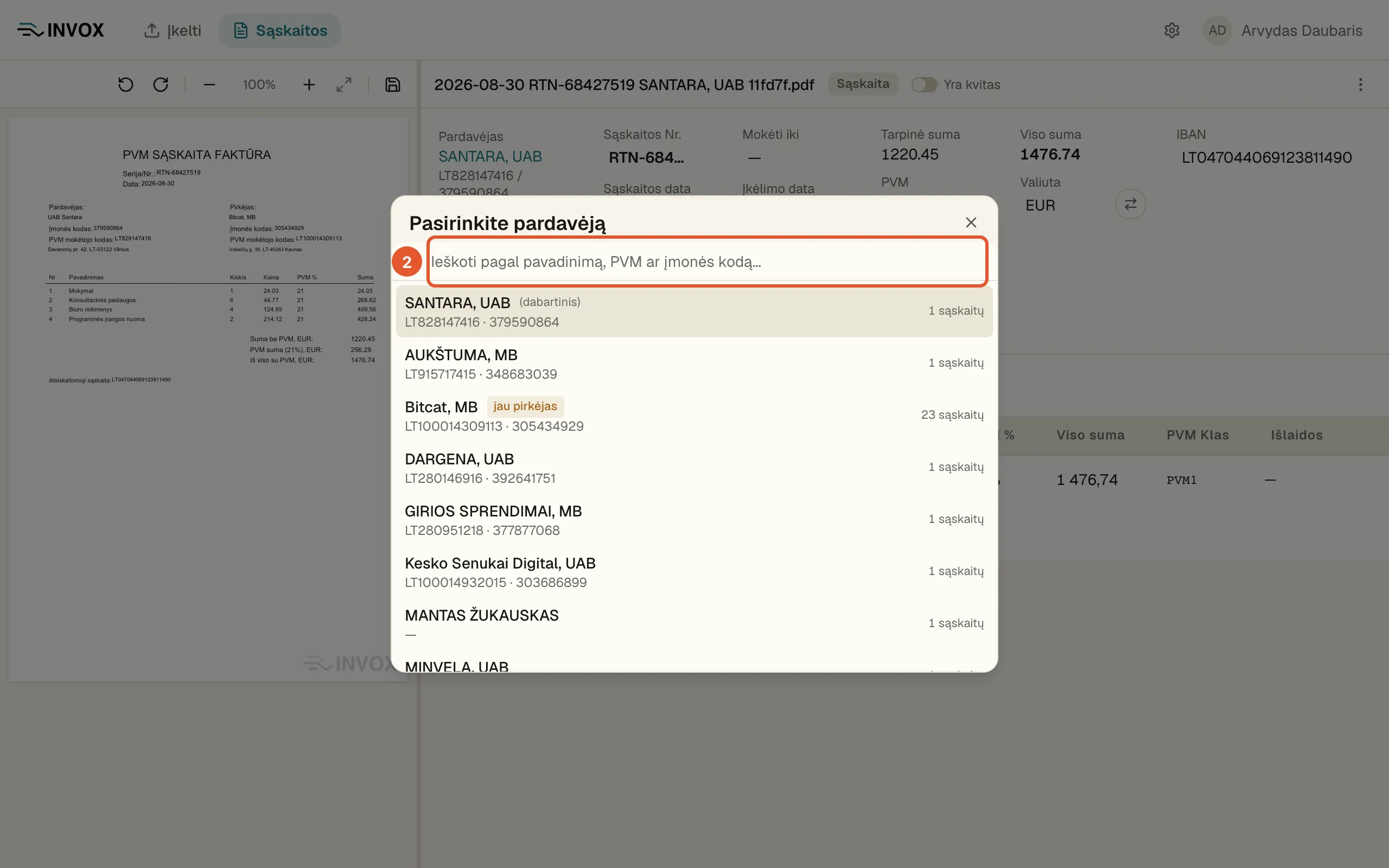Screen dimensions: 1389x868
Task: Open the SANTARA, UAB seller link
Action: pos(490,157)
